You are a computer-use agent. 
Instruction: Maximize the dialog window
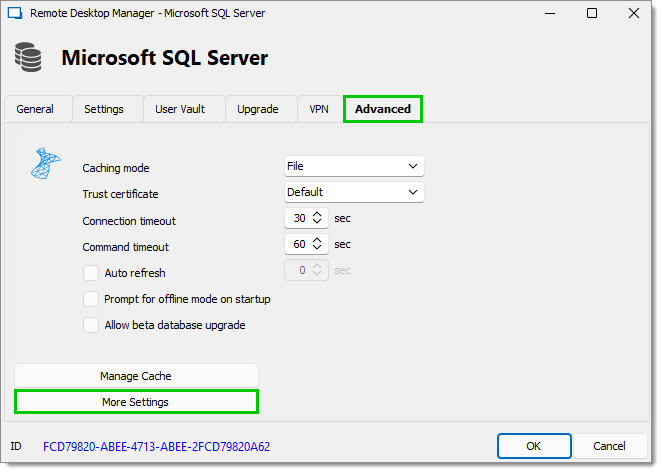pos(592,13)
